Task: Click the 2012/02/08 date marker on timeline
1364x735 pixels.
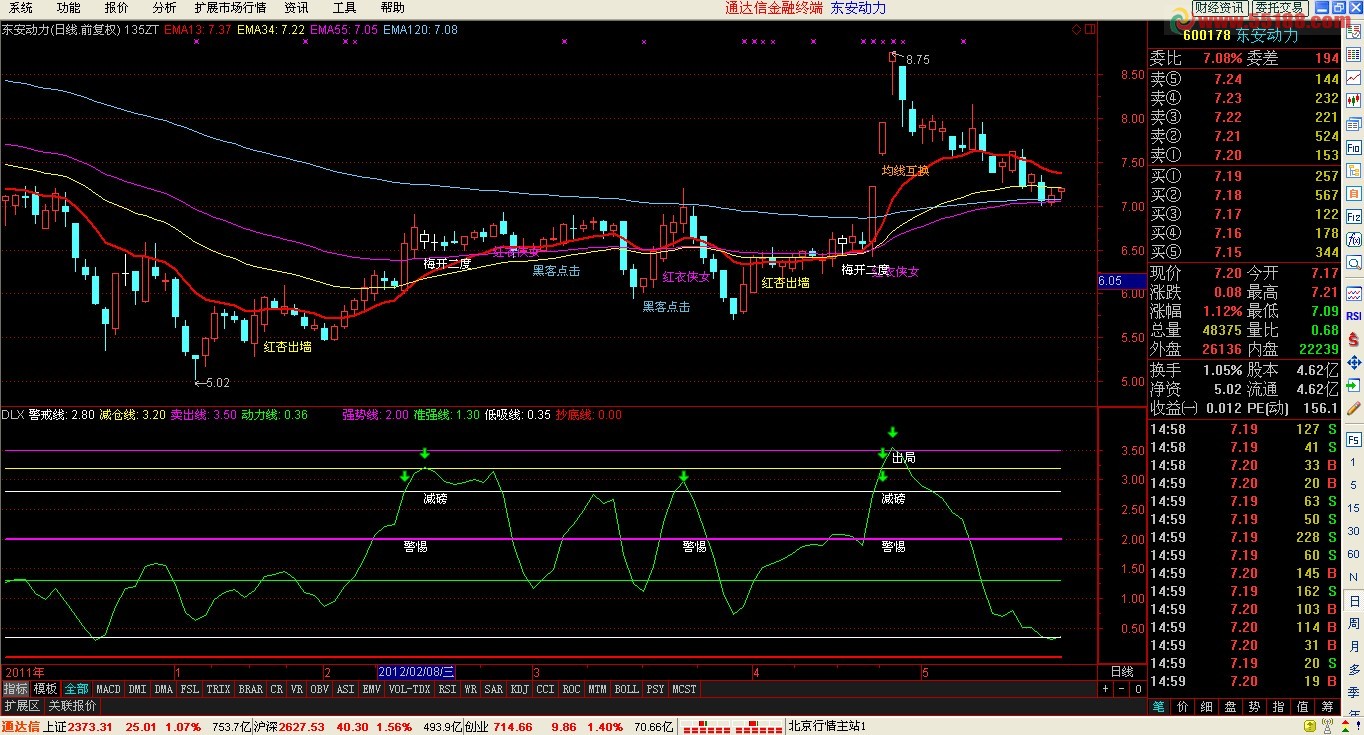Action: (416, 671)
